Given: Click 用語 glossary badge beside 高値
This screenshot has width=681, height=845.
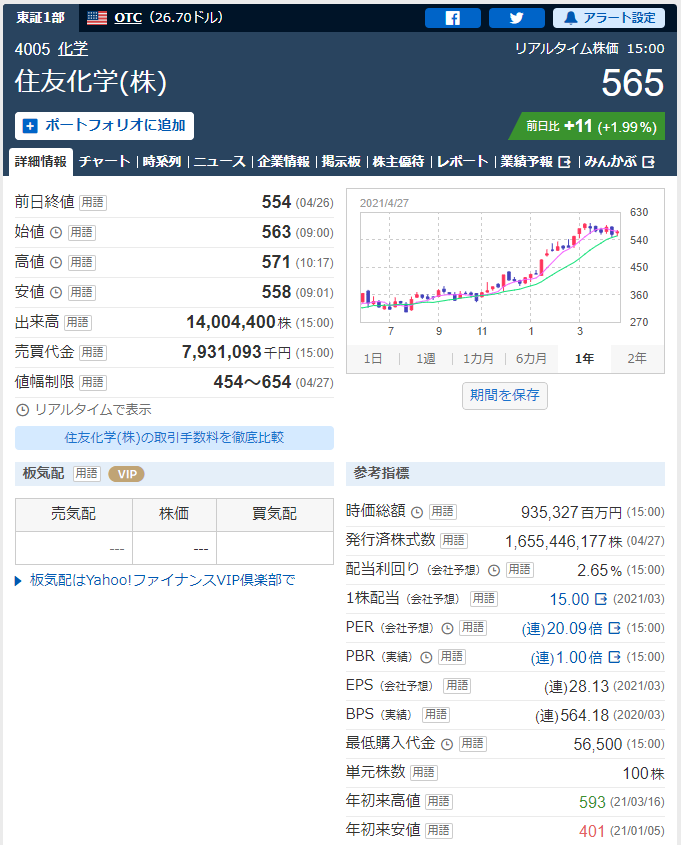Looking at the screenshot, I should [x=82, y=262].
